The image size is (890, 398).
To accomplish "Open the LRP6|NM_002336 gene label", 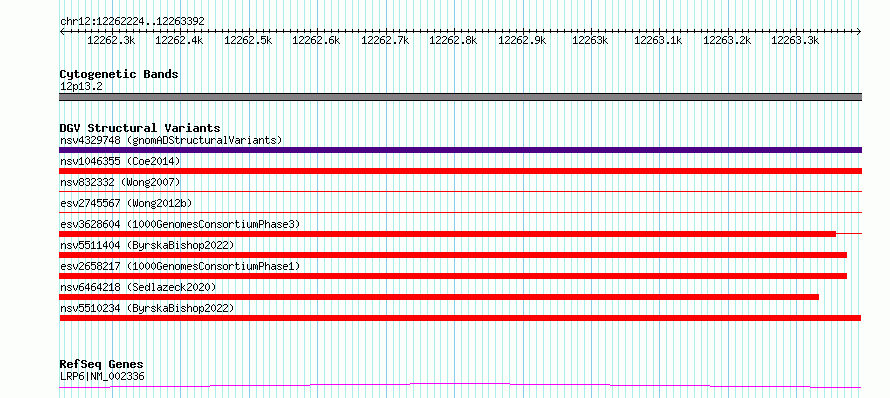I will 102,376.
